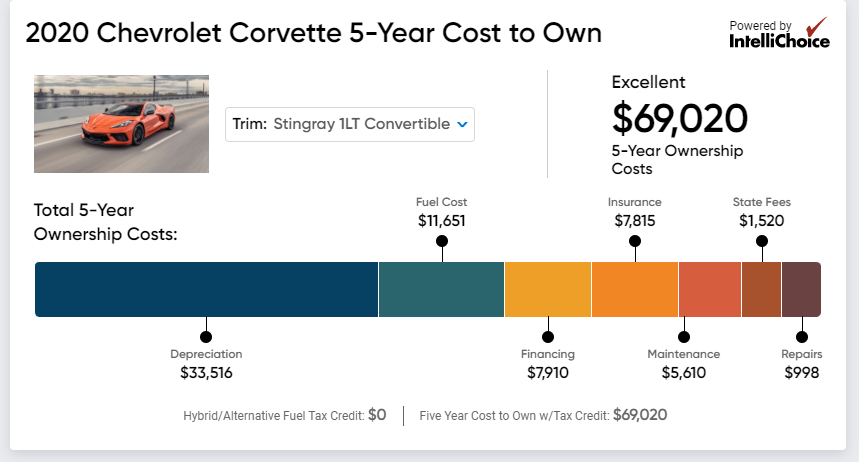The image size is (859, 462).
Task: Select the brown State Fees bar segment
Action: click(761, 289)
